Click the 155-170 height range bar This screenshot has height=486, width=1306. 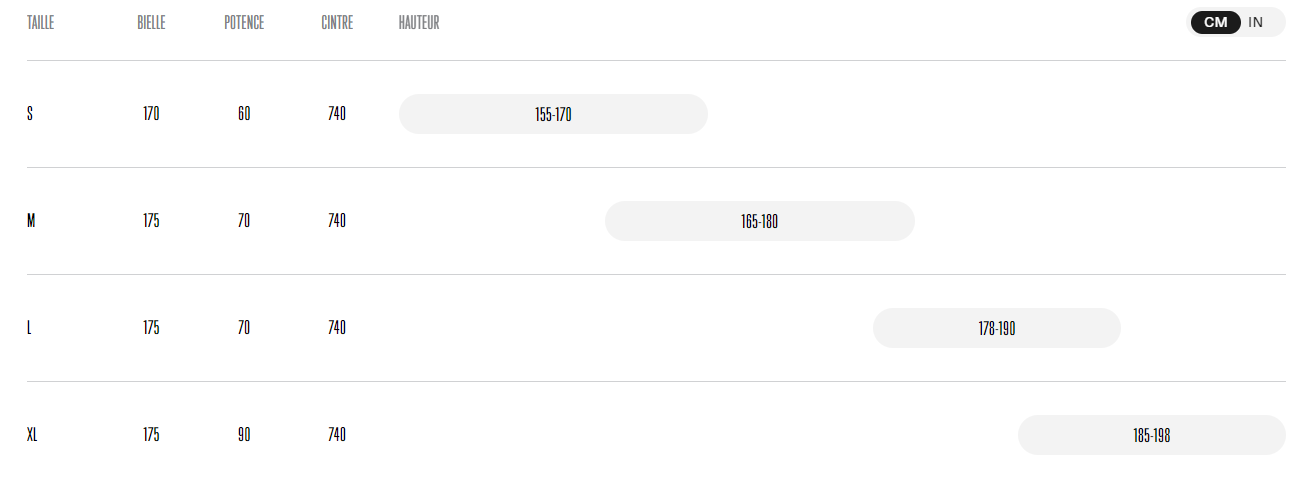(553, 114)
